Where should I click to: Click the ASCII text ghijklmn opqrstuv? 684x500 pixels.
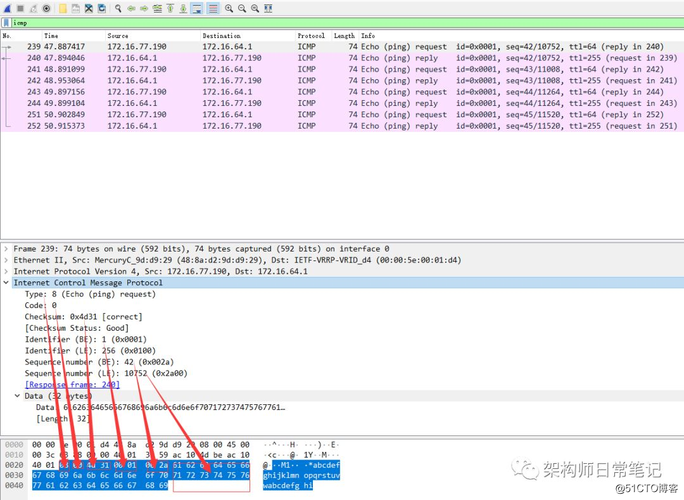point(301,475)
